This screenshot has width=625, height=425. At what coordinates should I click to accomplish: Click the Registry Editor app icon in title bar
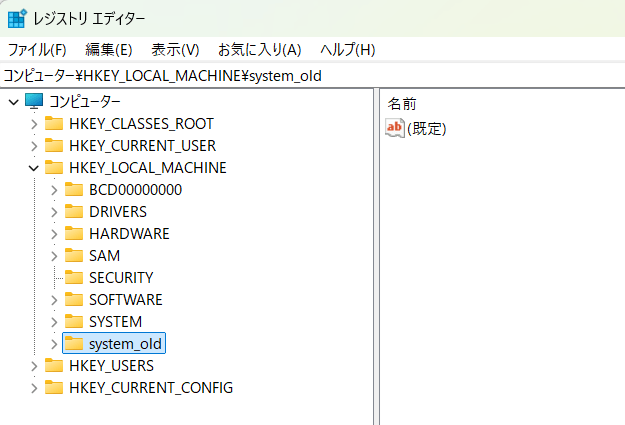click(x=17, y=19)
